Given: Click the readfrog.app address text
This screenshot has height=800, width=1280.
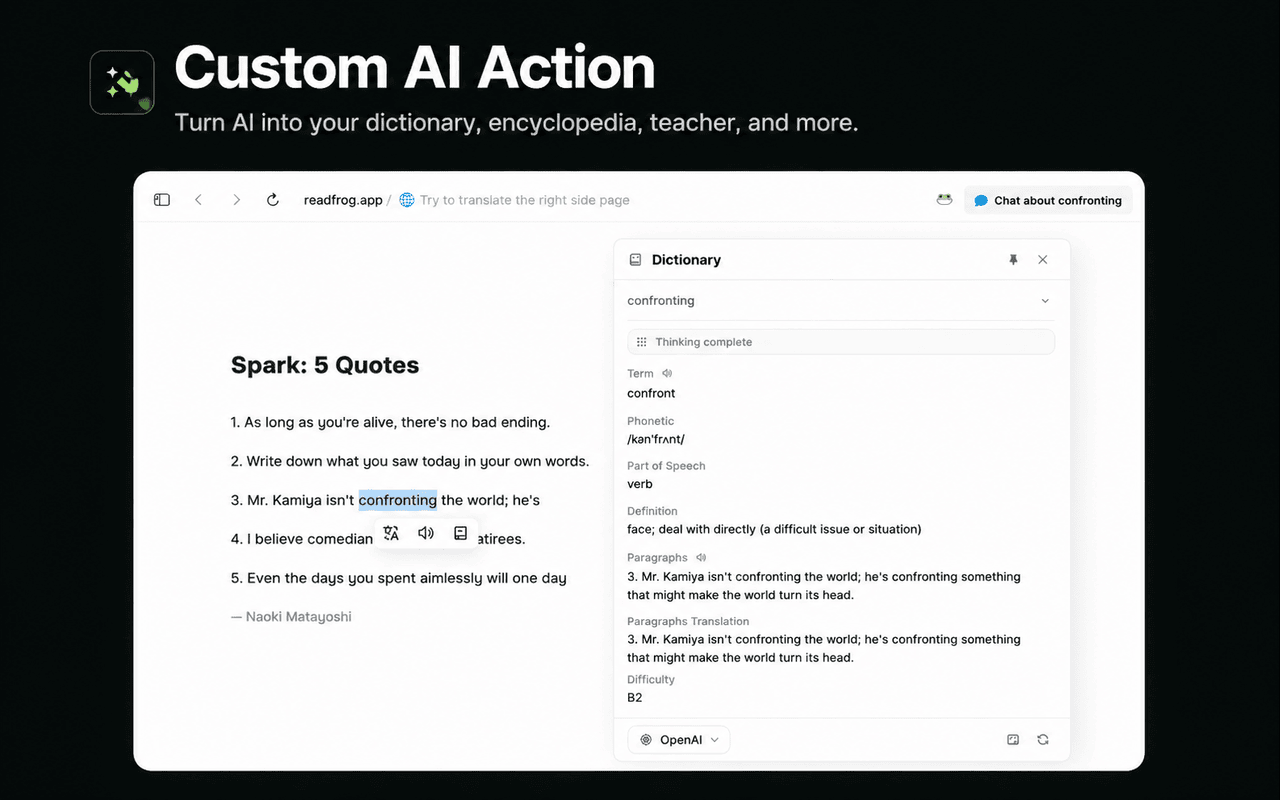Looking at the screenshot, I should click(x=343, y=200).
